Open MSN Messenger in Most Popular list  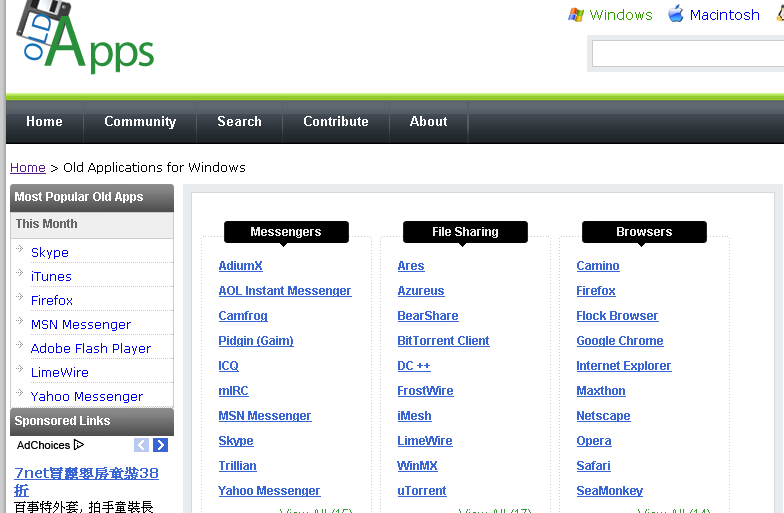(80, 324)
